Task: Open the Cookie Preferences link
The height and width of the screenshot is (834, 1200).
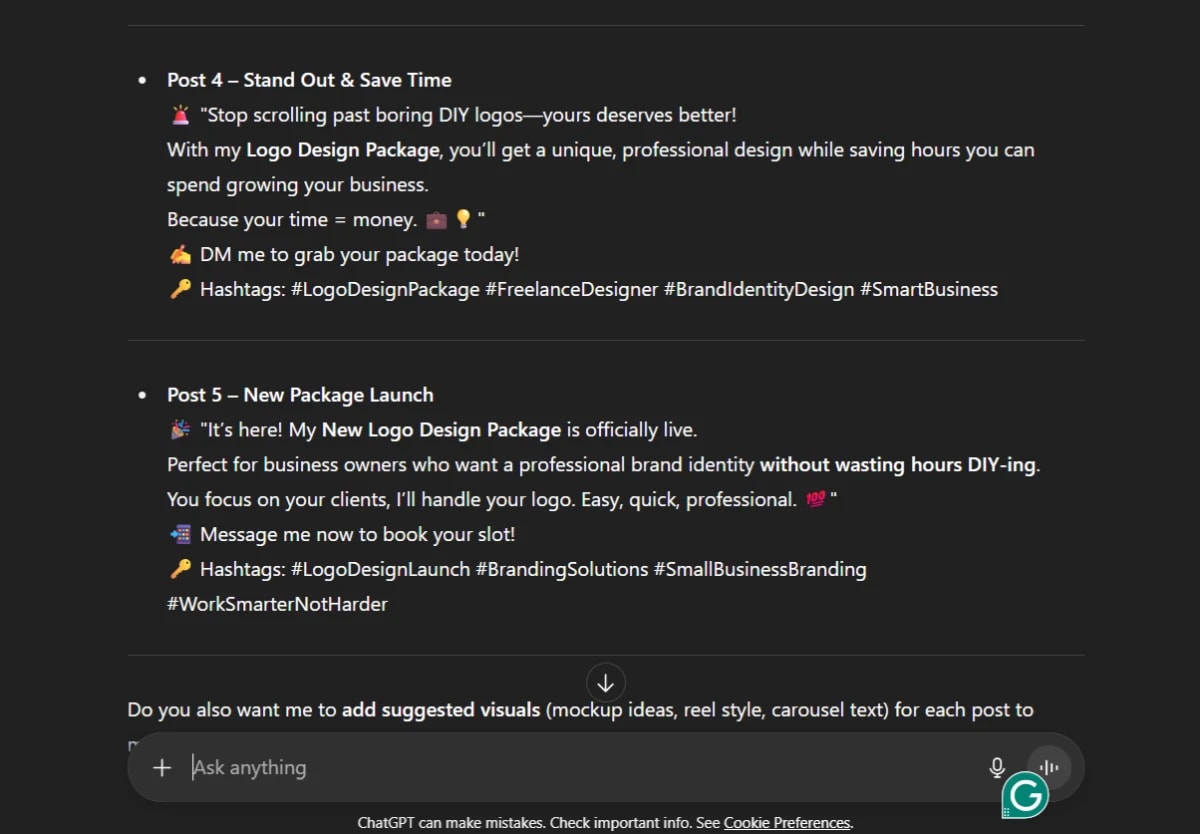Action: click(786, 822)
